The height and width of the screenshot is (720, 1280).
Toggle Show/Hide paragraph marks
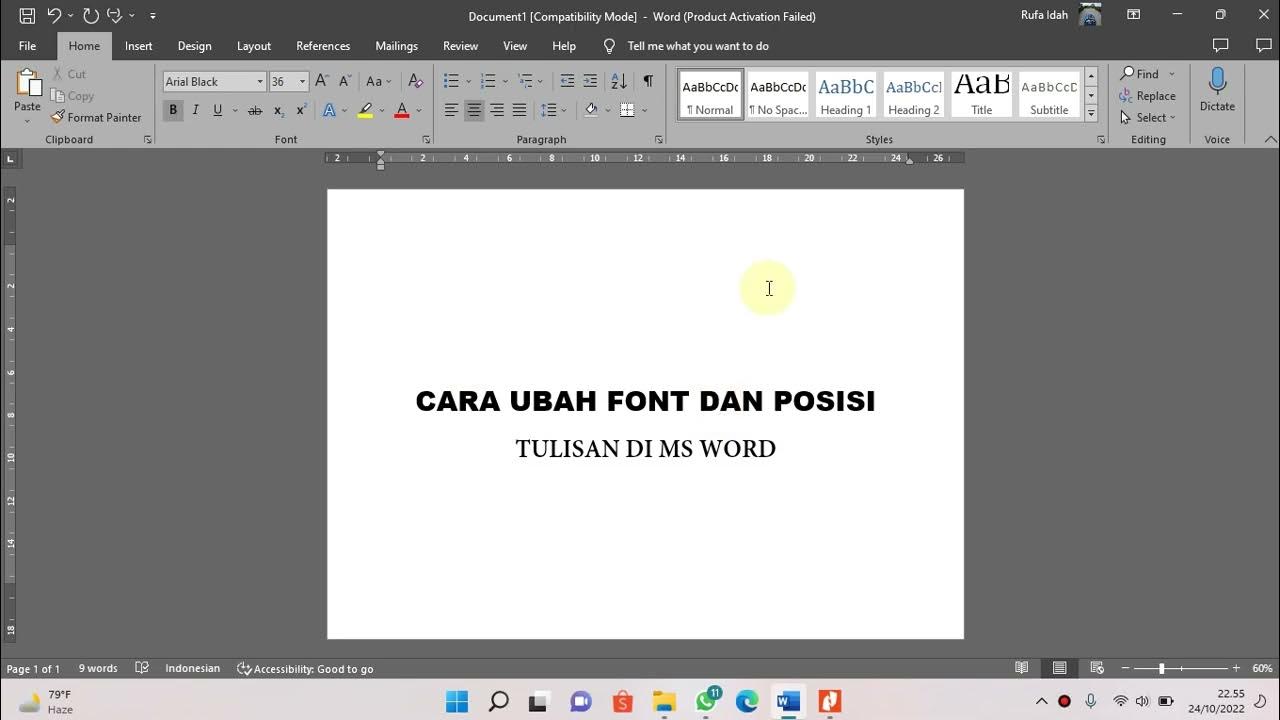pyautogui.click(x=648, y=81)
